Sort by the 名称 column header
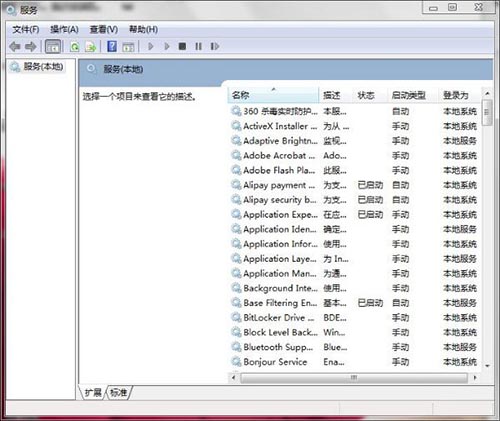Screen dimensions: 500x421 (x=273, y=95)
